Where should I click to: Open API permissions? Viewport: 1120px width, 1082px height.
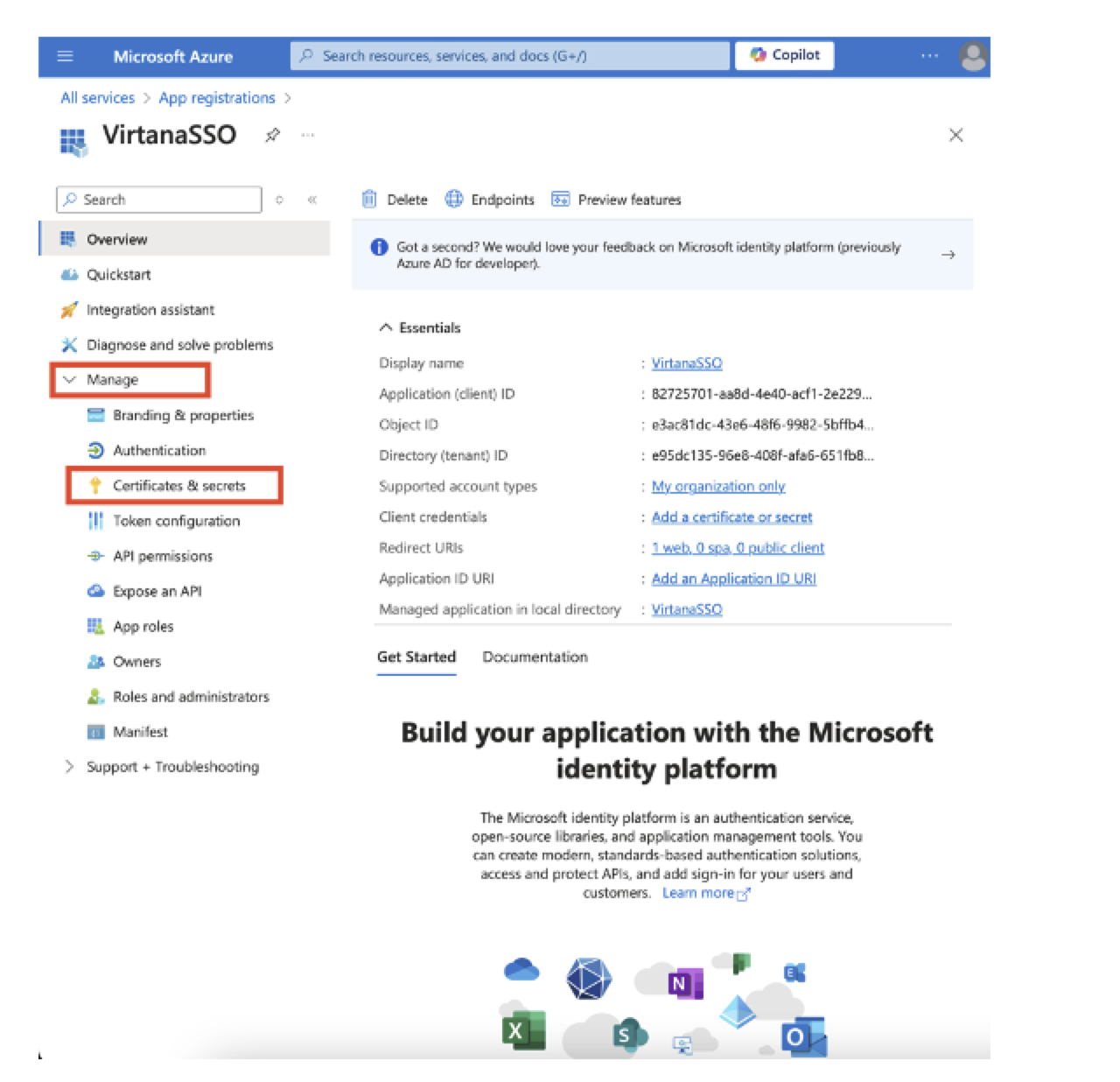pos(162,556)
